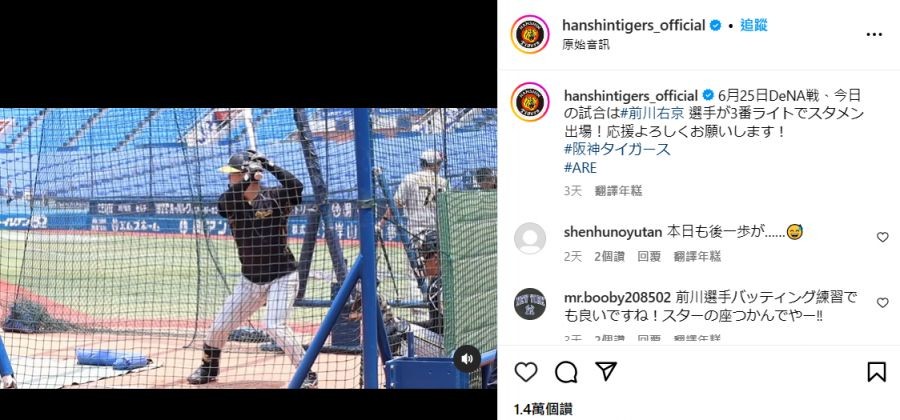The height and width of the screenshot is (420, 900).
Task: Click shenhunoyutan's gray profile avatar
Action: (530, 238)
